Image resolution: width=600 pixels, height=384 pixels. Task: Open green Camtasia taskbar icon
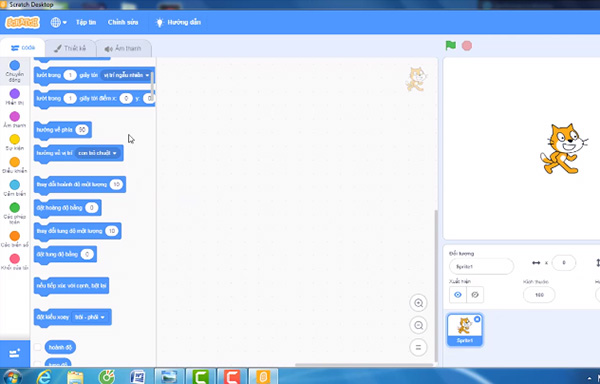tap(201, 376)
